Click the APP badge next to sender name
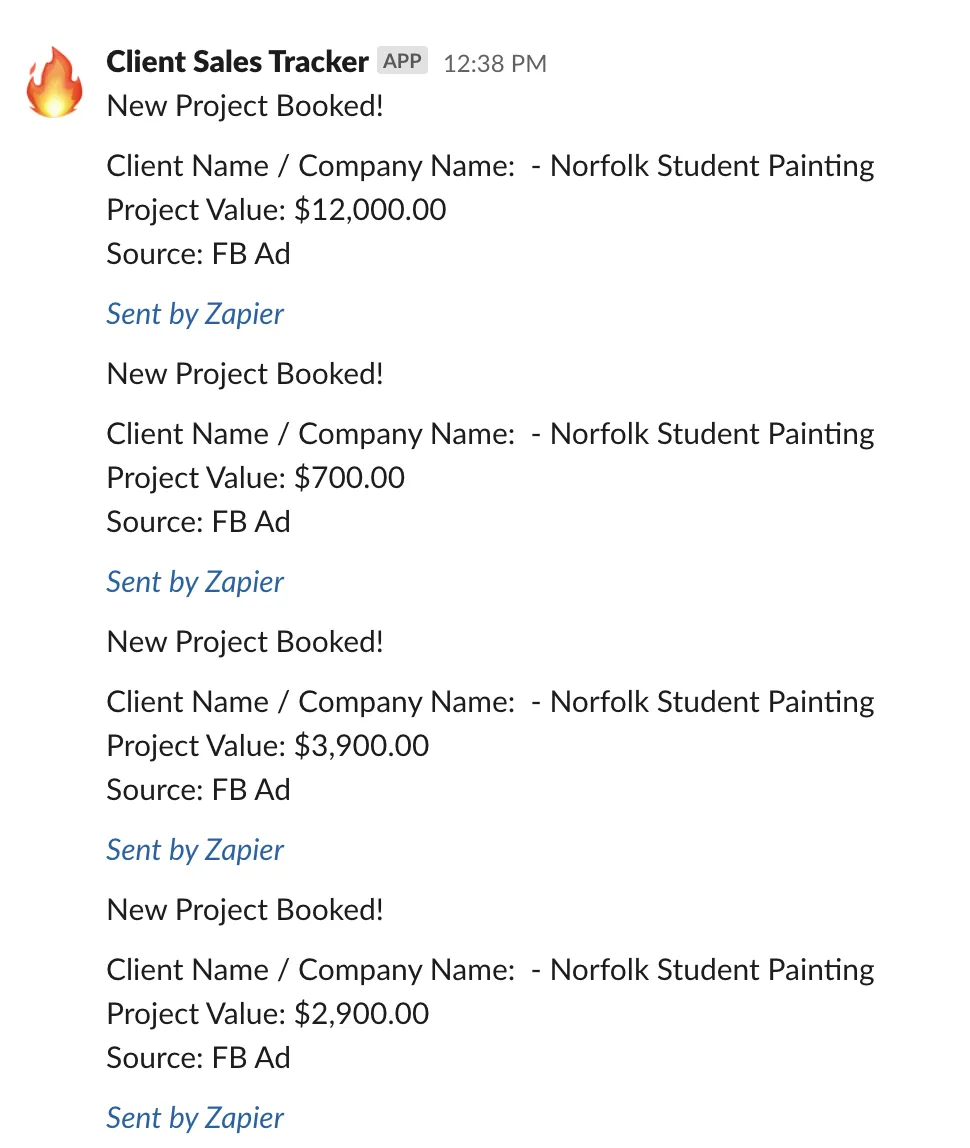Viewport: 970px width, 1148px height. [402, 61]
